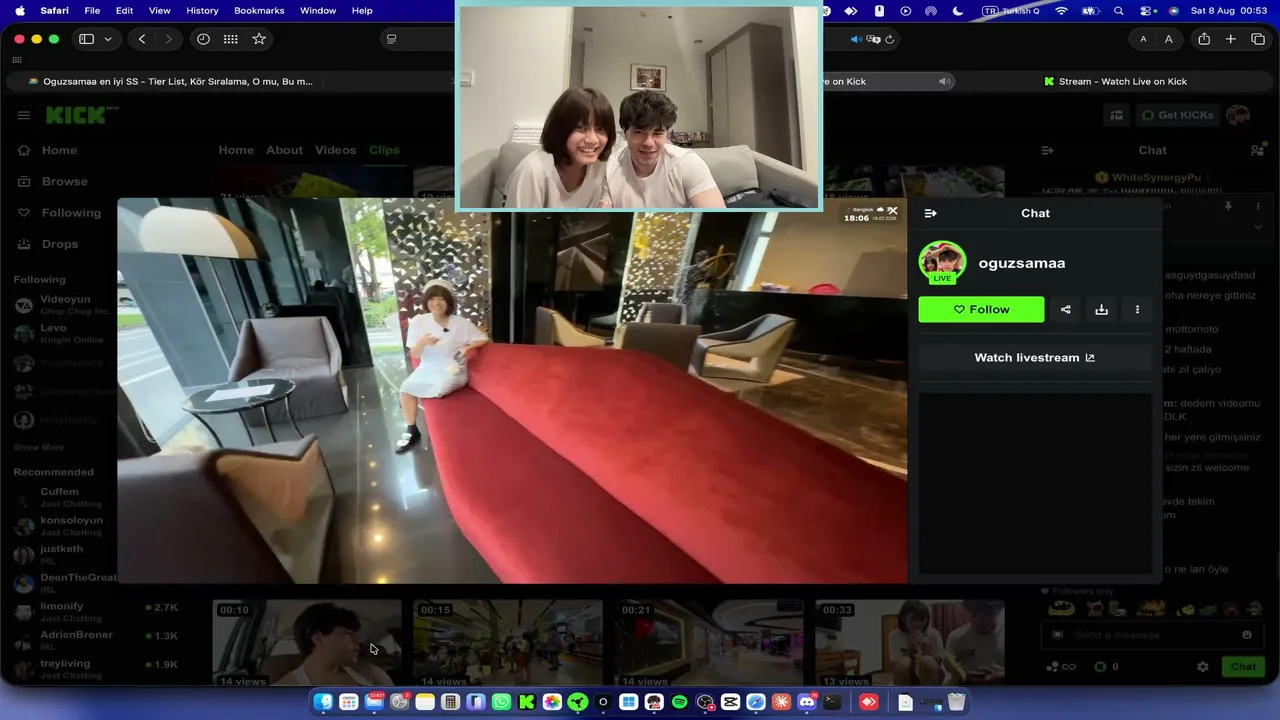Open AdrienBroner recommended channel
The width and height of the screenshot is (1280, 720).
tap(96, 639)
